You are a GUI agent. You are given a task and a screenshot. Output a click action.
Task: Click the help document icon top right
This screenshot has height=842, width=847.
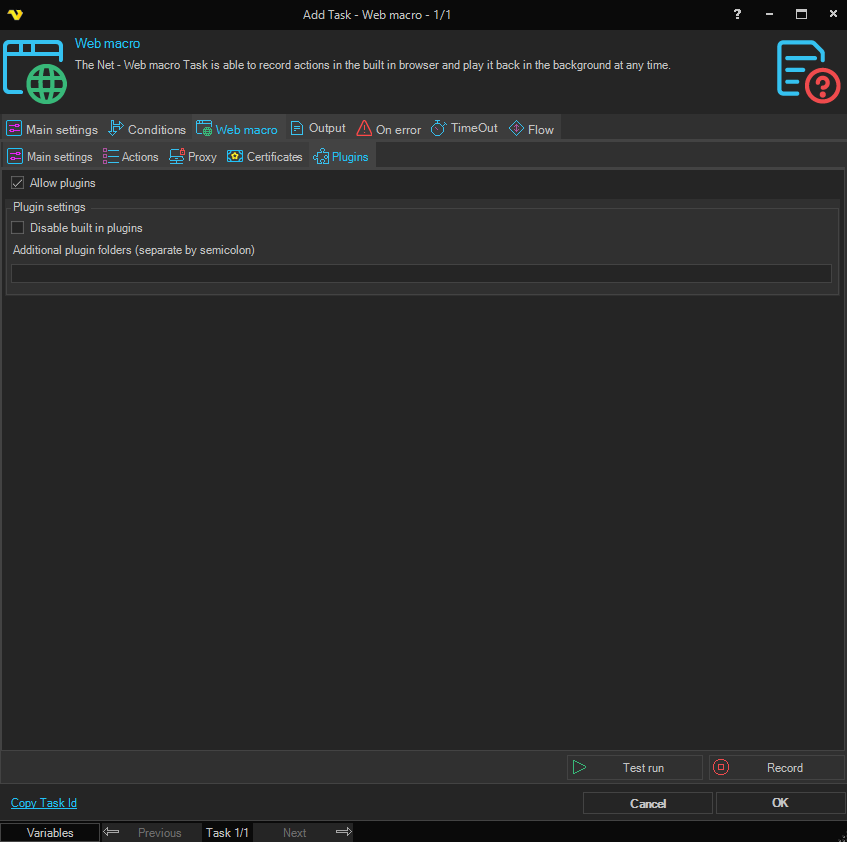807,69
